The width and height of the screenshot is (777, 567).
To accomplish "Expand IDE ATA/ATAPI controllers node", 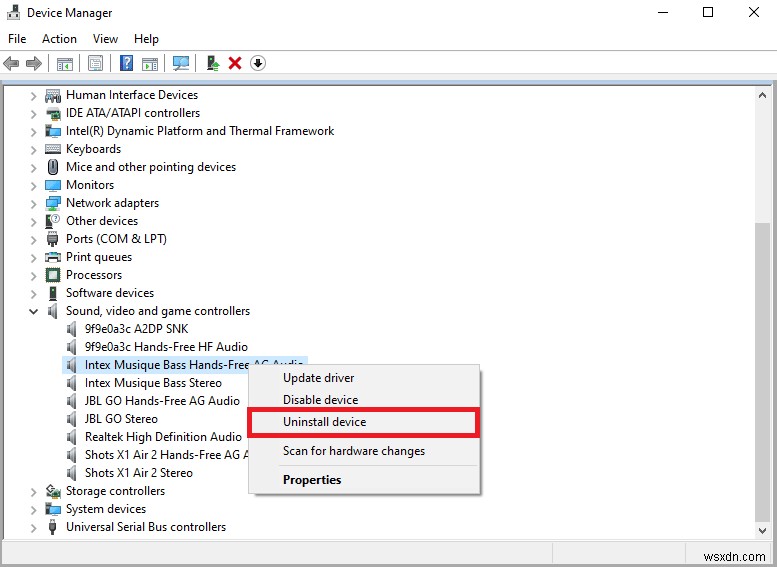I will 33,114.
